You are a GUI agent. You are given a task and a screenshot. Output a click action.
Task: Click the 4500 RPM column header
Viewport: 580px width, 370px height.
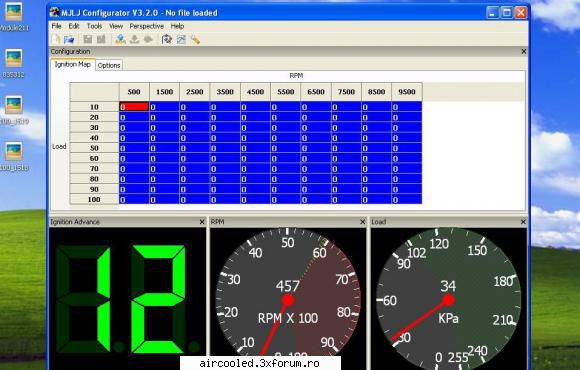click(x=255, y=92)
